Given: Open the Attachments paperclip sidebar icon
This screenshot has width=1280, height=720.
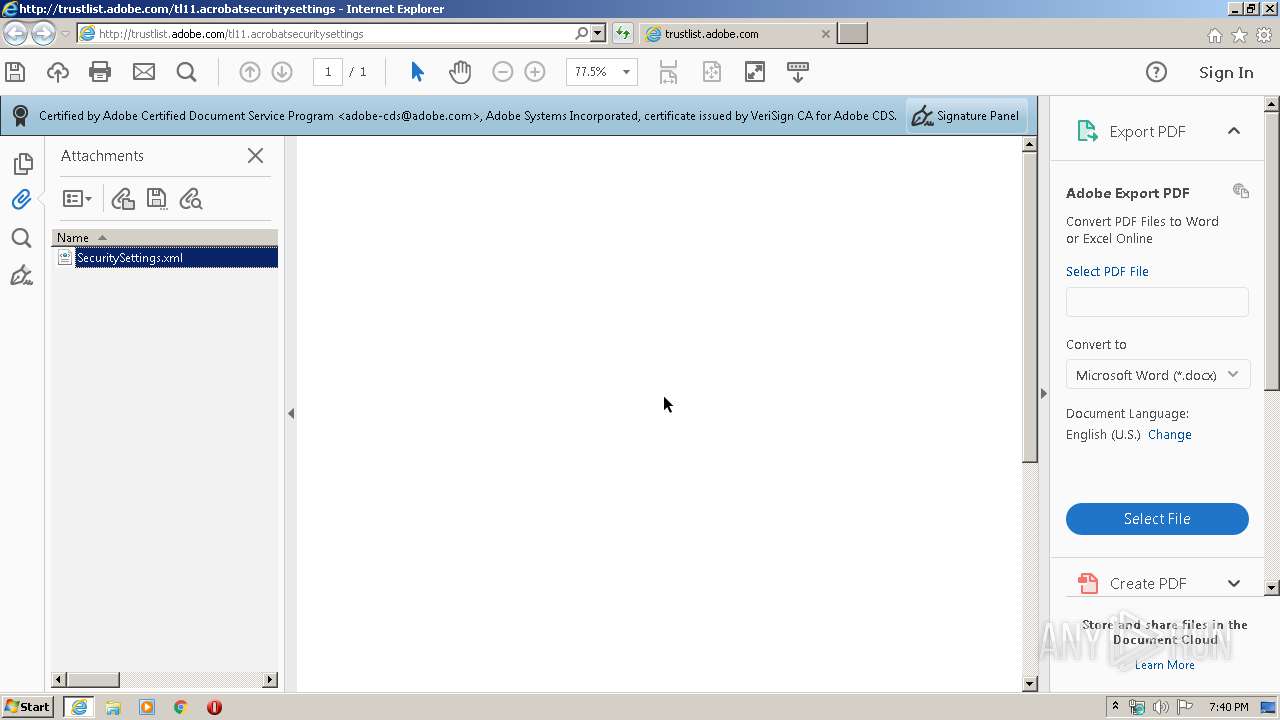Looking at the screenshot, I should [x=21, y=199].
